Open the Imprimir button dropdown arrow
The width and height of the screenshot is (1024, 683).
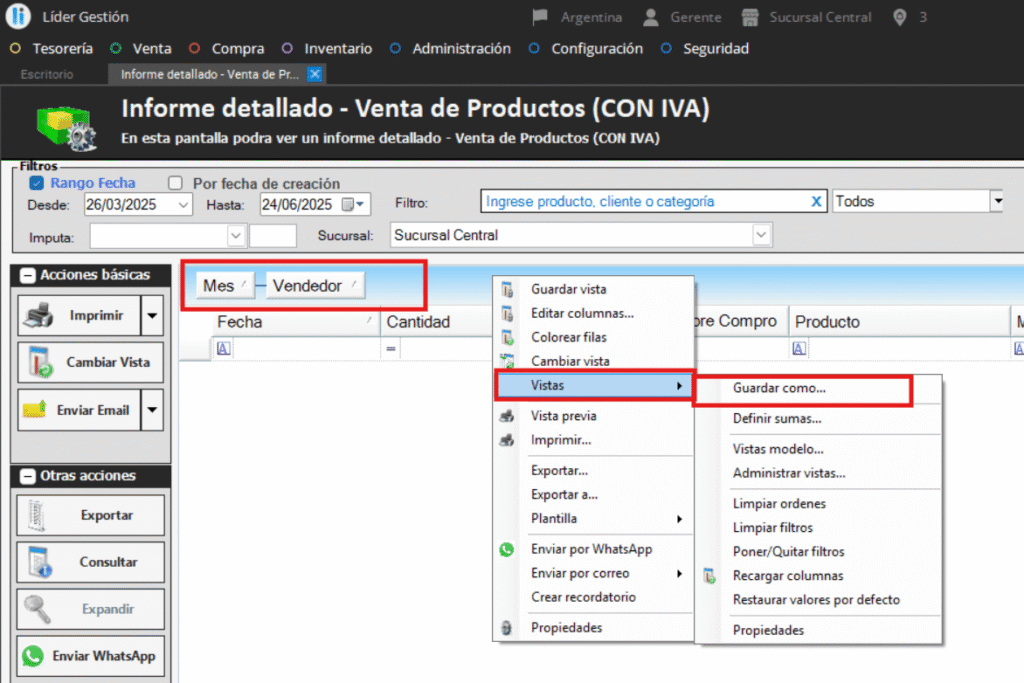[152, 316]
